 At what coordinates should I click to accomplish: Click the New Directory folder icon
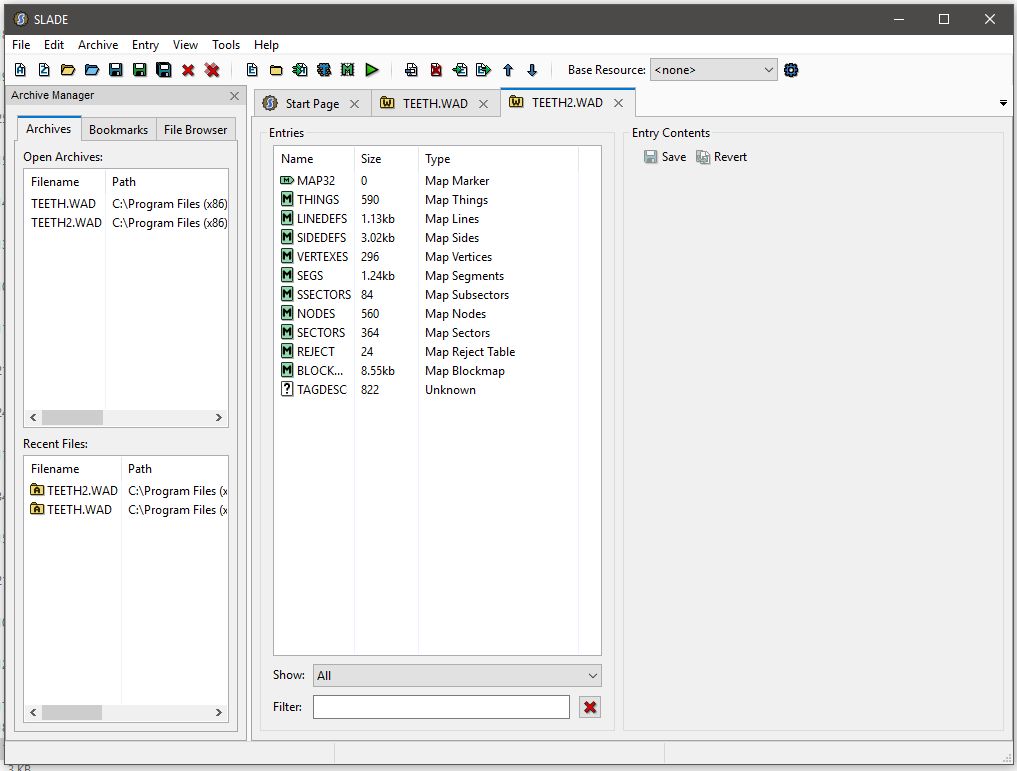coord(276,70)
